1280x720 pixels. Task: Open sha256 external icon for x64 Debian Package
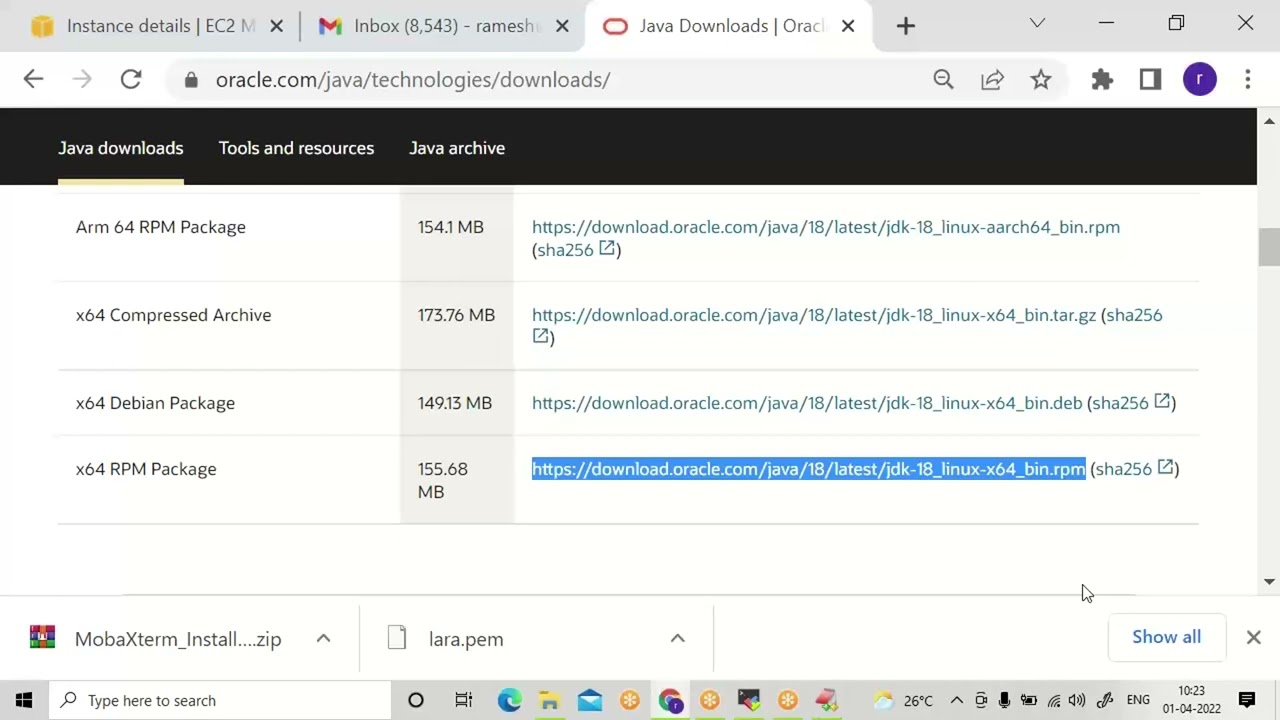click(x=1162, y=401)
